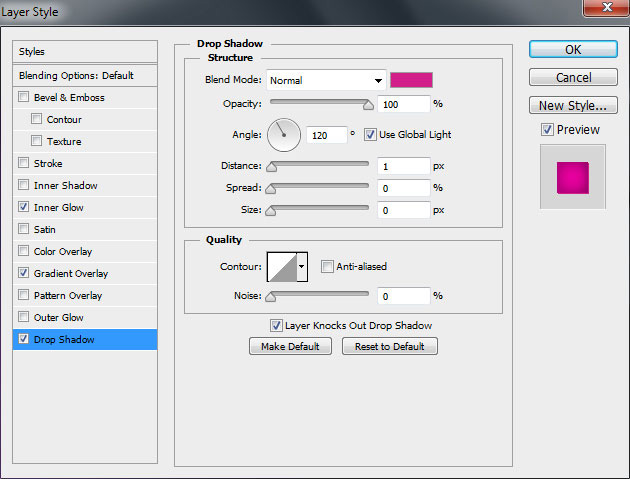The image size is (630, 479).
Task: Click the style preview thumbnail
Action: coord(572,175)
